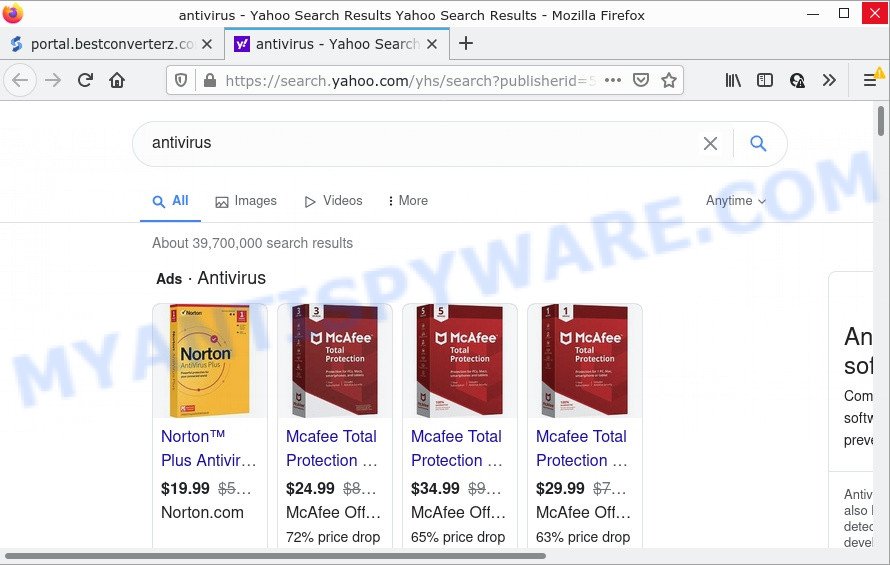
Task: Open Mcafee Total Protection $24.99 link
Action: (332, 448)
